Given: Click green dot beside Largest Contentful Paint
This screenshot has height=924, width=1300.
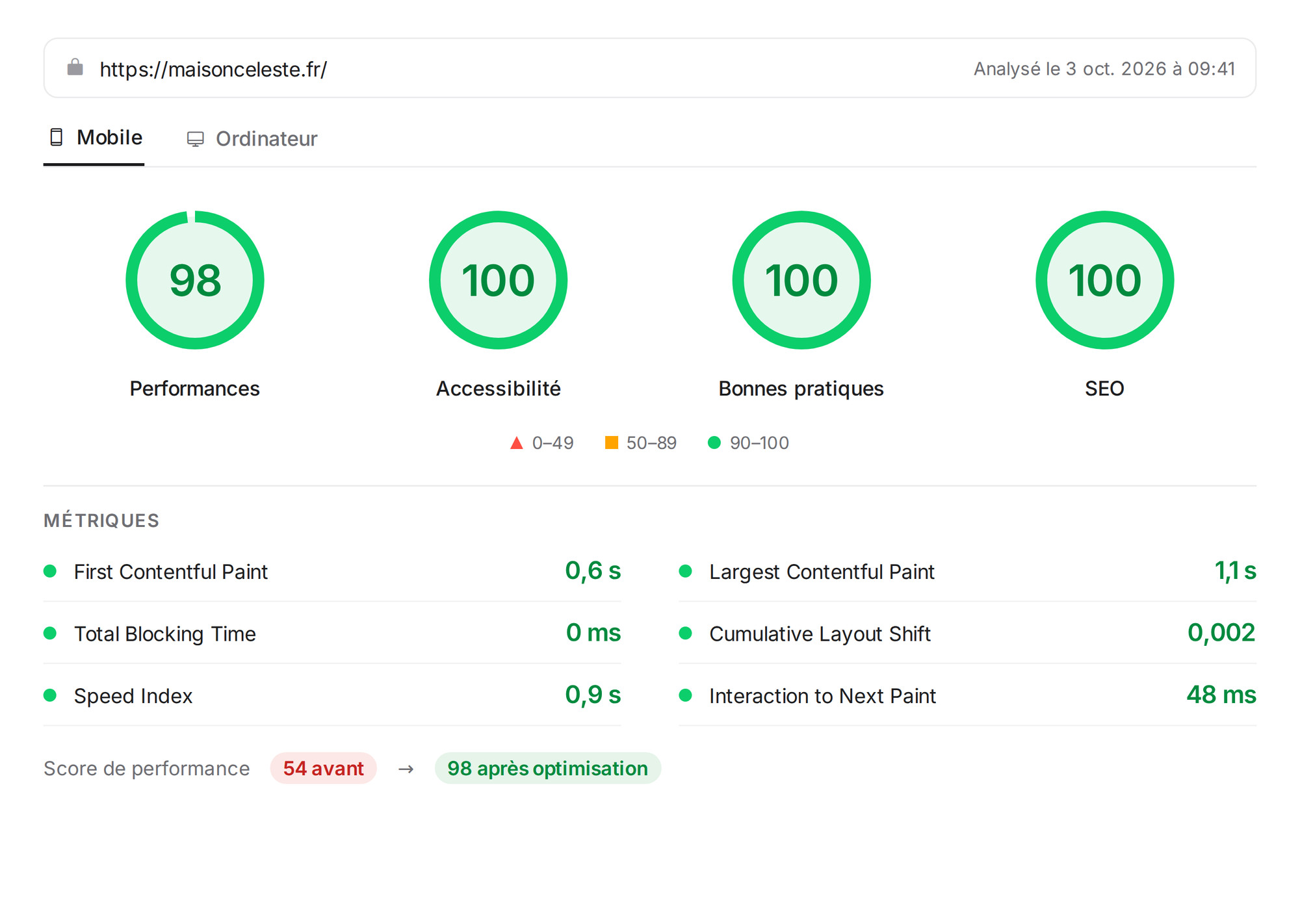Looking at the screenshot, I should pyautogui.click(x=685, y=571).
